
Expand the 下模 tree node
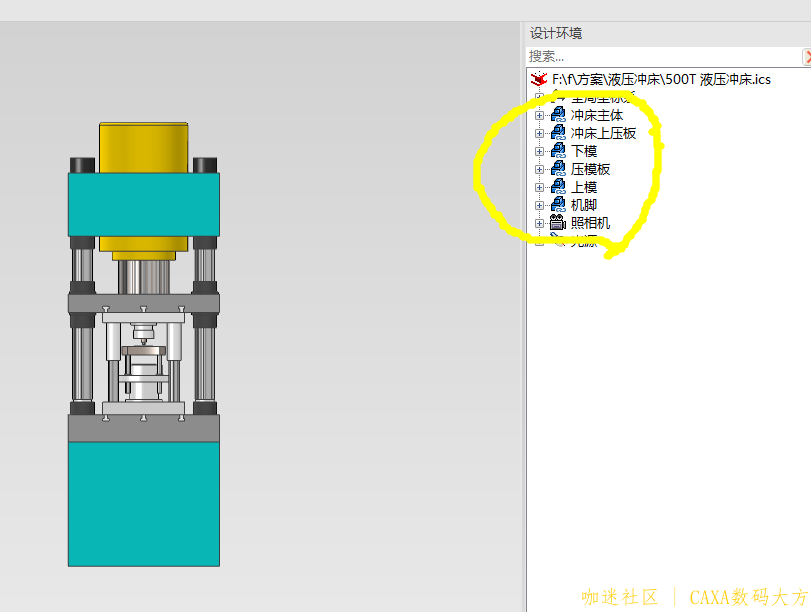pyautogui.click(x=539, y=152)
